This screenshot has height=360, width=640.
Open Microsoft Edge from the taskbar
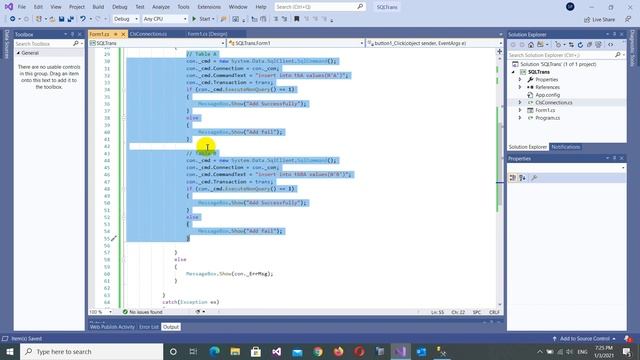pyautogui.click(x=214, y=351)
